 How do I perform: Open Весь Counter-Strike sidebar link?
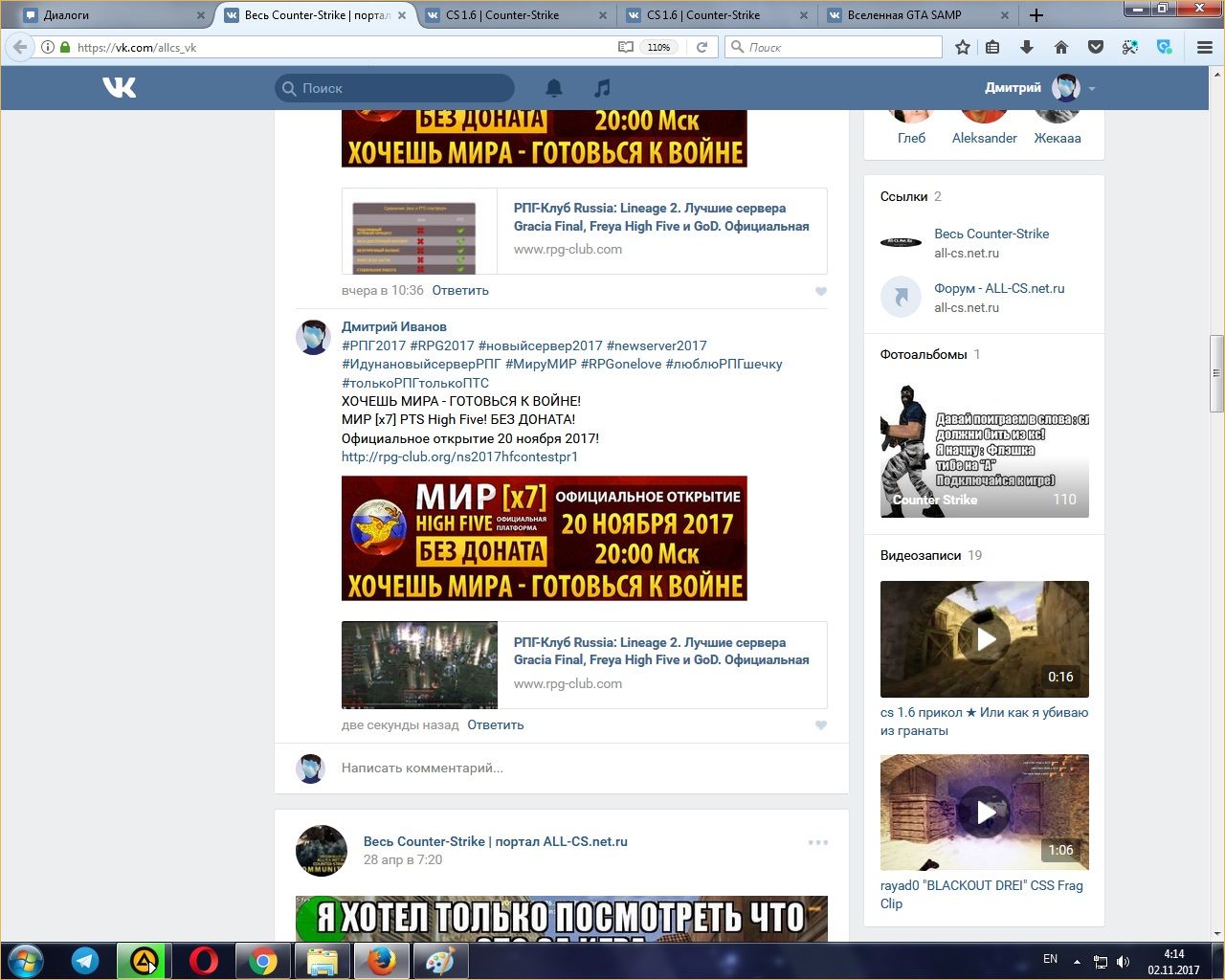tap(991, 234)
